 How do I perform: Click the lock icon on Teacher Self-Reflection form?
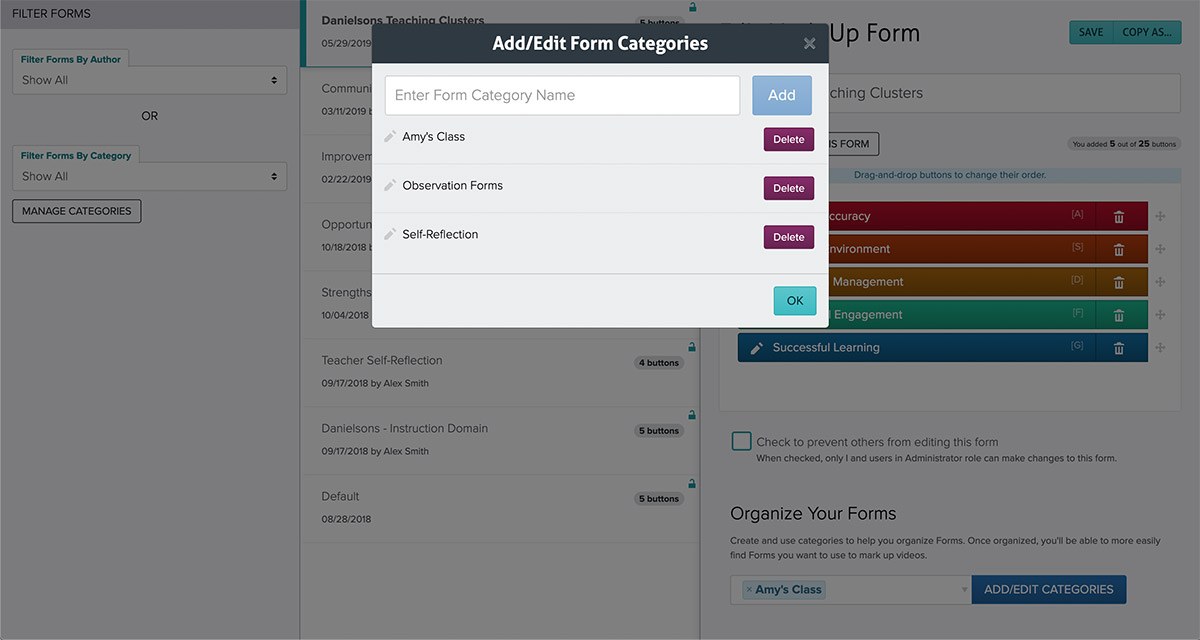coord(691,345)
